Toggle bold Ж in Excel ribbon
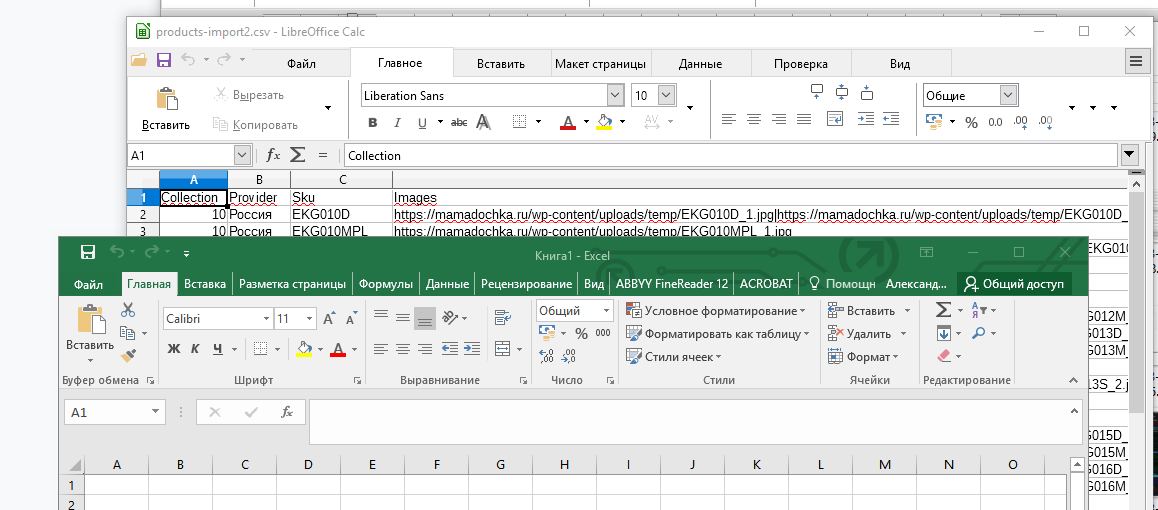The width and height of the screenshot is (1158, 510). [173, 349]
